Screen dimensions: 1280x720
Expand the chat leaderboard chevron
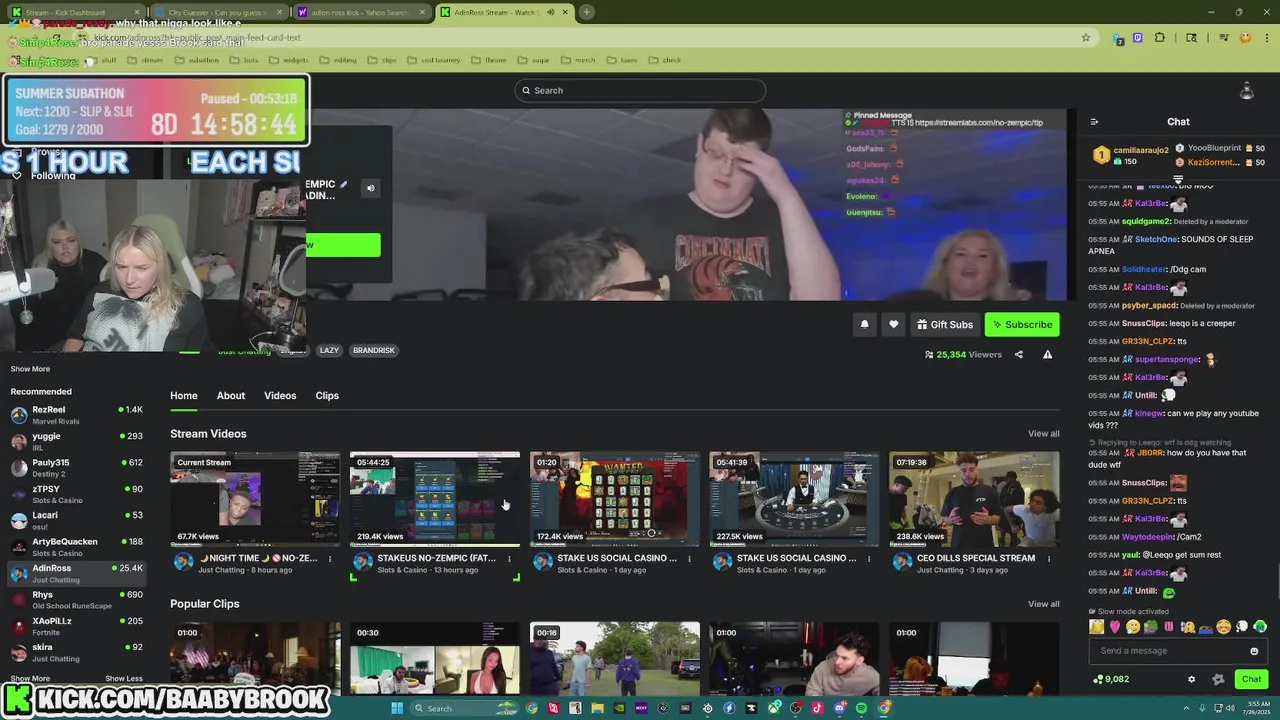(x=1178, y=180)
